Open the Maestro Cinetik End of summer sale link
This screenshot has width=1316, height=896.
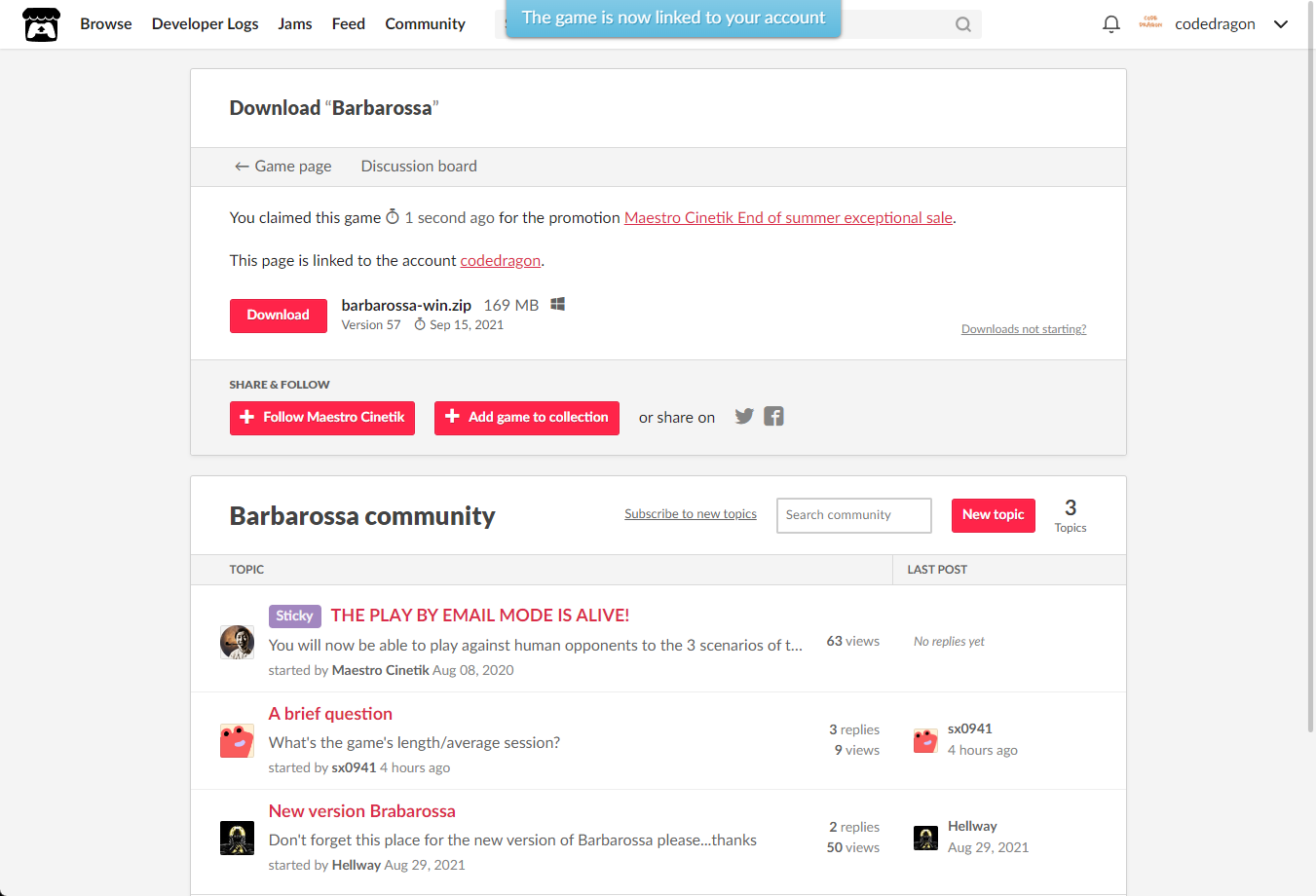(788, 218)
